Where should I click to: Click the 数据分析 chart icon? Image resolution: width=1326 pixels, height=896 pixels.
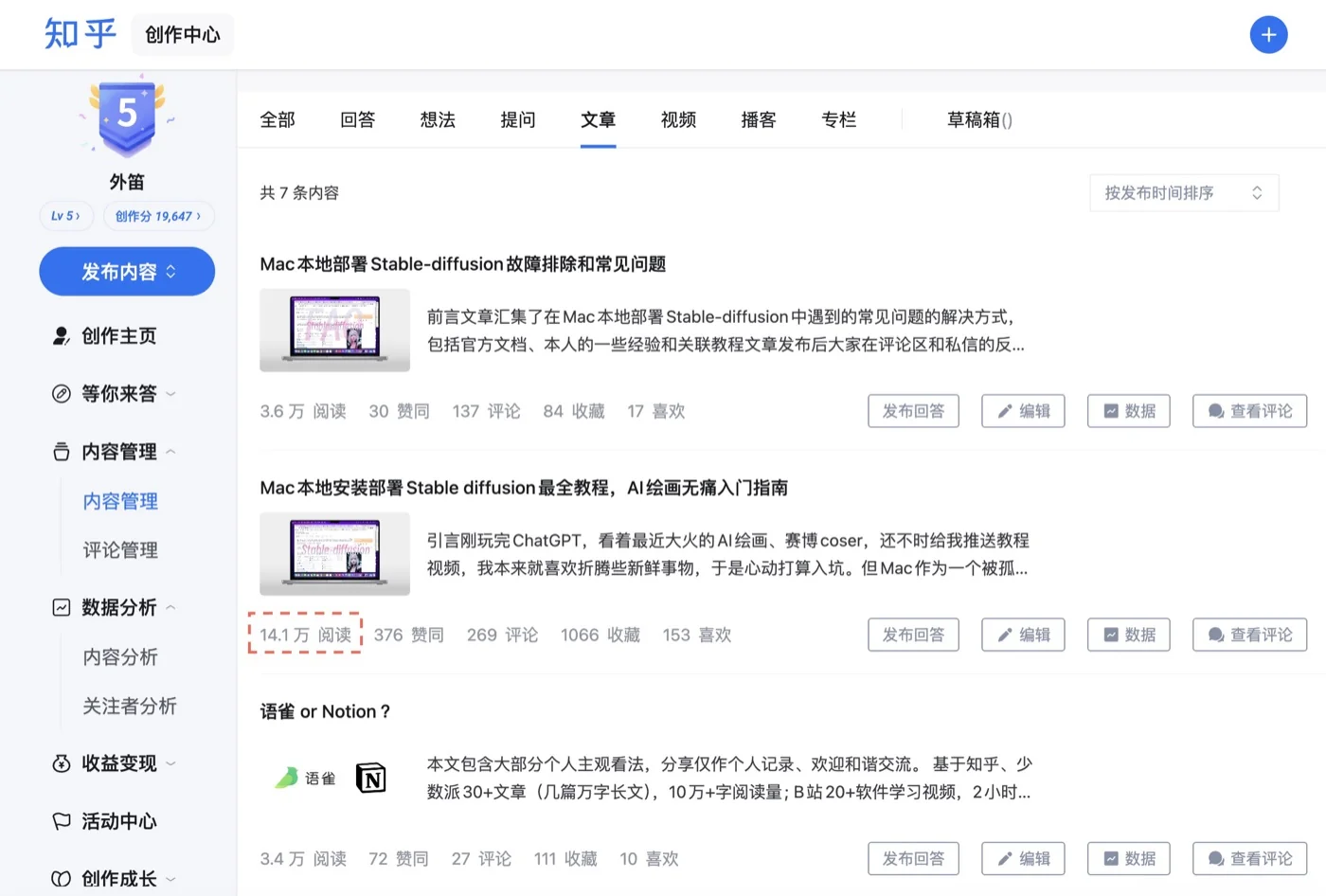coord(62,607)
